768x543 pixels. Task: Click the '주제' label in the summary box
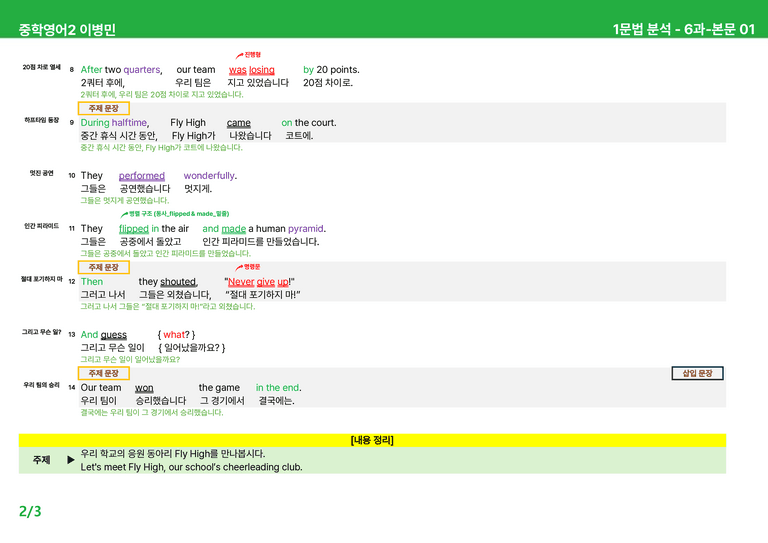41,460
